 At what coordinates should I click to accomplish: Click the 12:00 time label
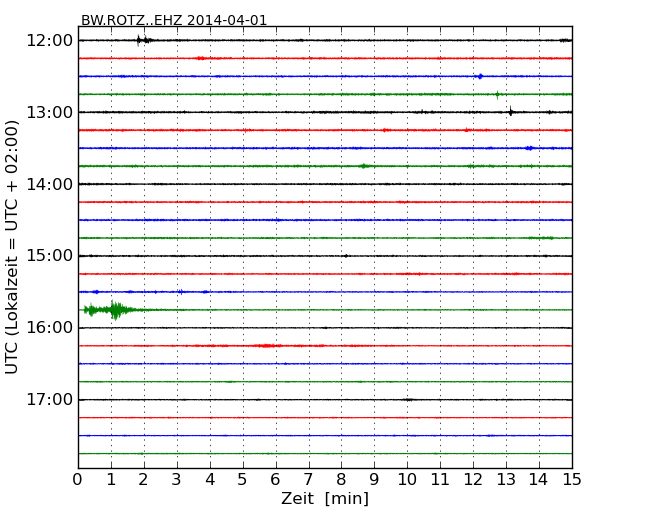coord(49,41)
